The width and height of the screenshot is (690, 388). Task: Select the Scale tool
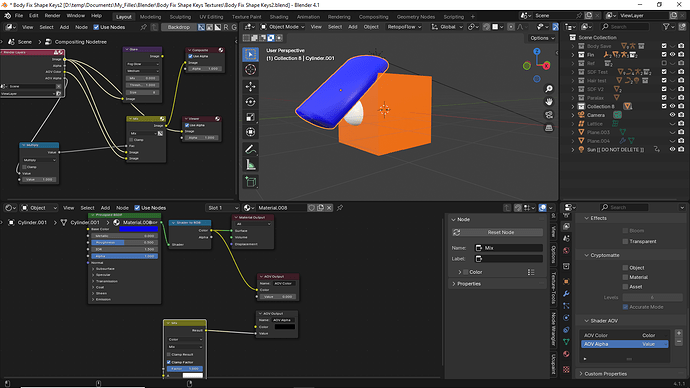tap(250, 117)
